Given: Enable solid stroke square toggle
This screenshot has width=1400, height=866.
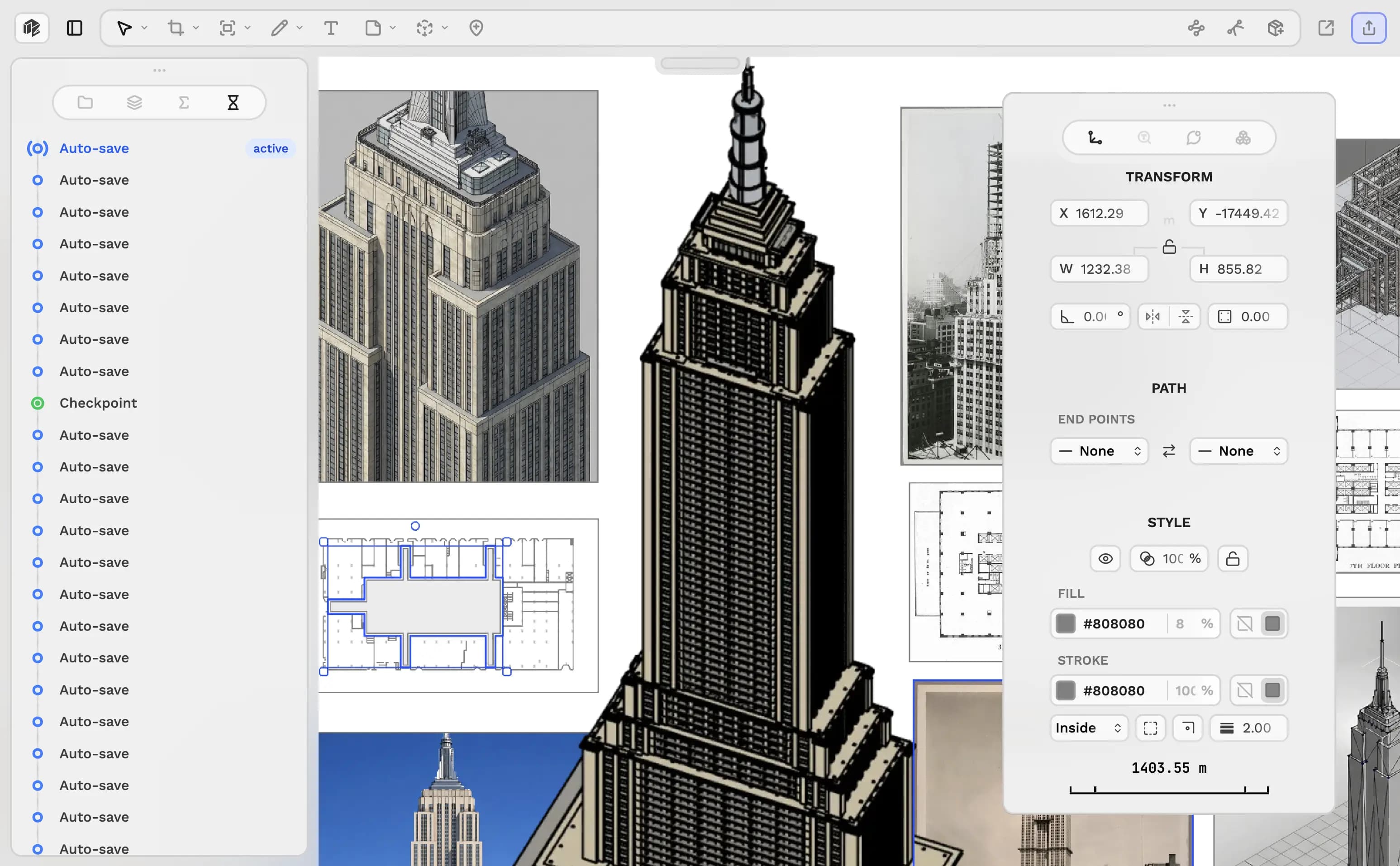Looking at the screenshot, I should (1271, 690).
